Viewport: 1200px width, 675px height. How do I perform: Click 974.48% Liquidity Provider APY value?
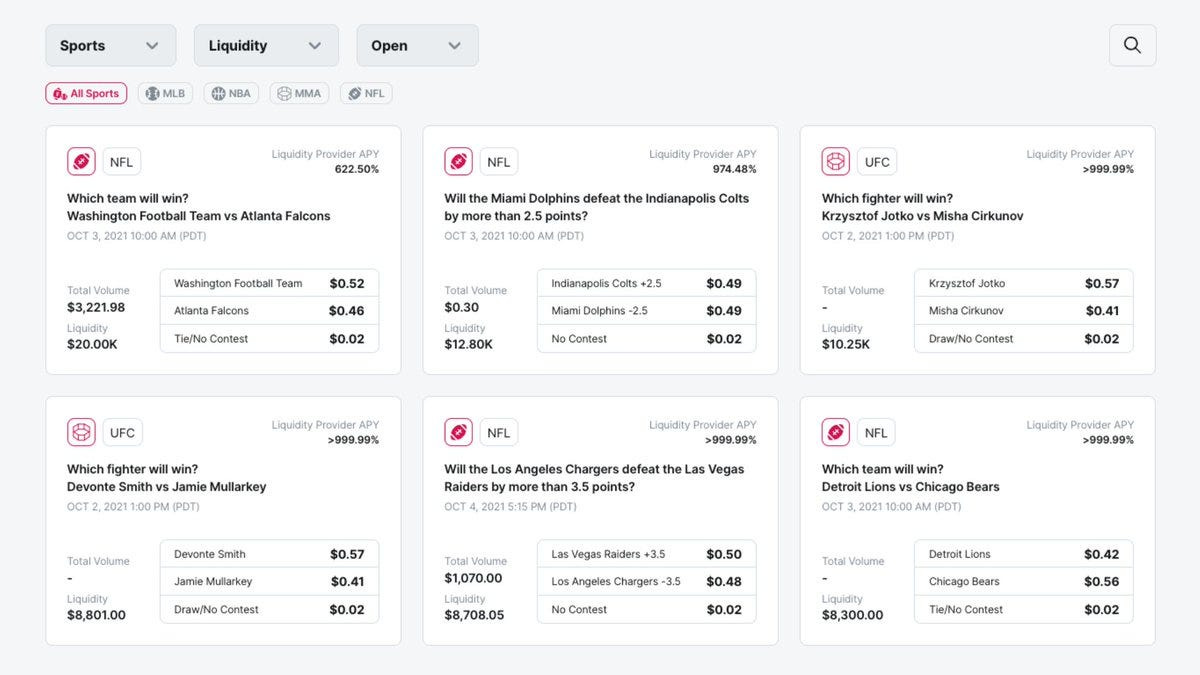734,169
